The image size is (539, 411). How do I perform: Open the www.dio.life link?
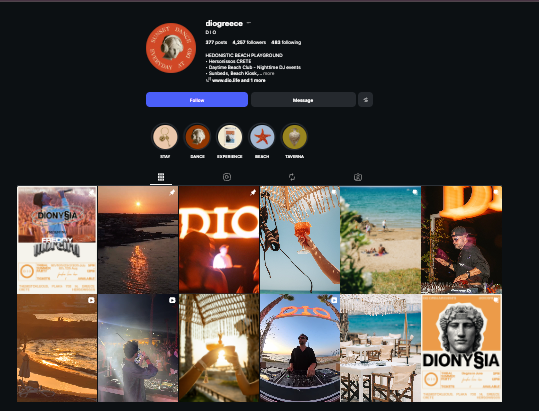tap(226, 80)
